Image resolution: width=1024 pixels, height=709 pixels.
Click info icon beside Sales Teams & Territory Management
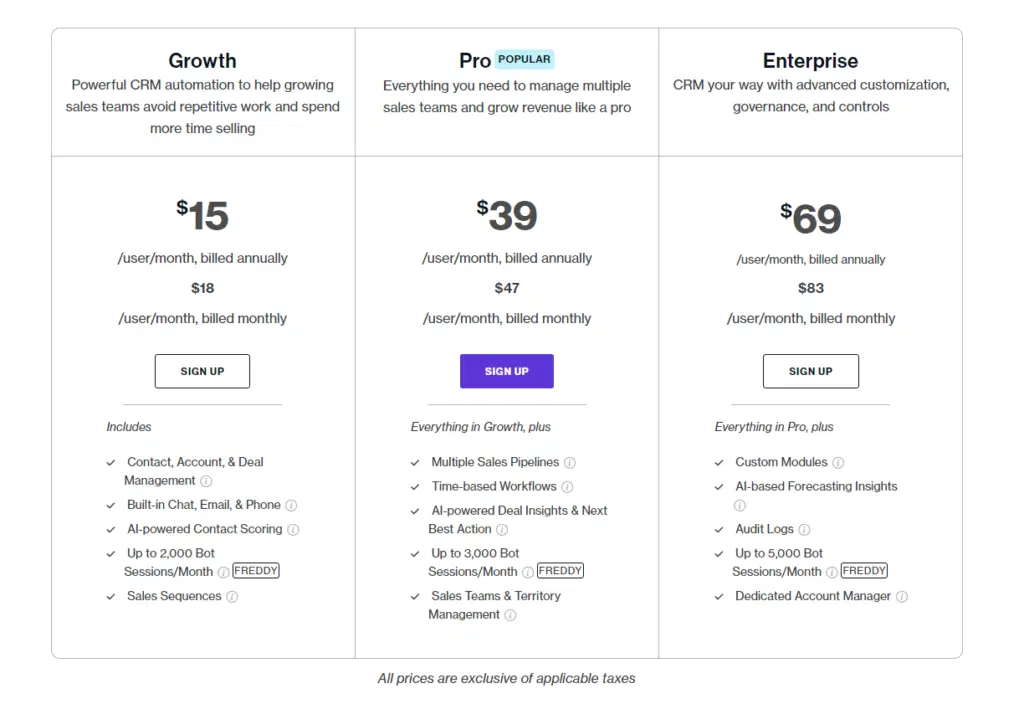(510, 616)
